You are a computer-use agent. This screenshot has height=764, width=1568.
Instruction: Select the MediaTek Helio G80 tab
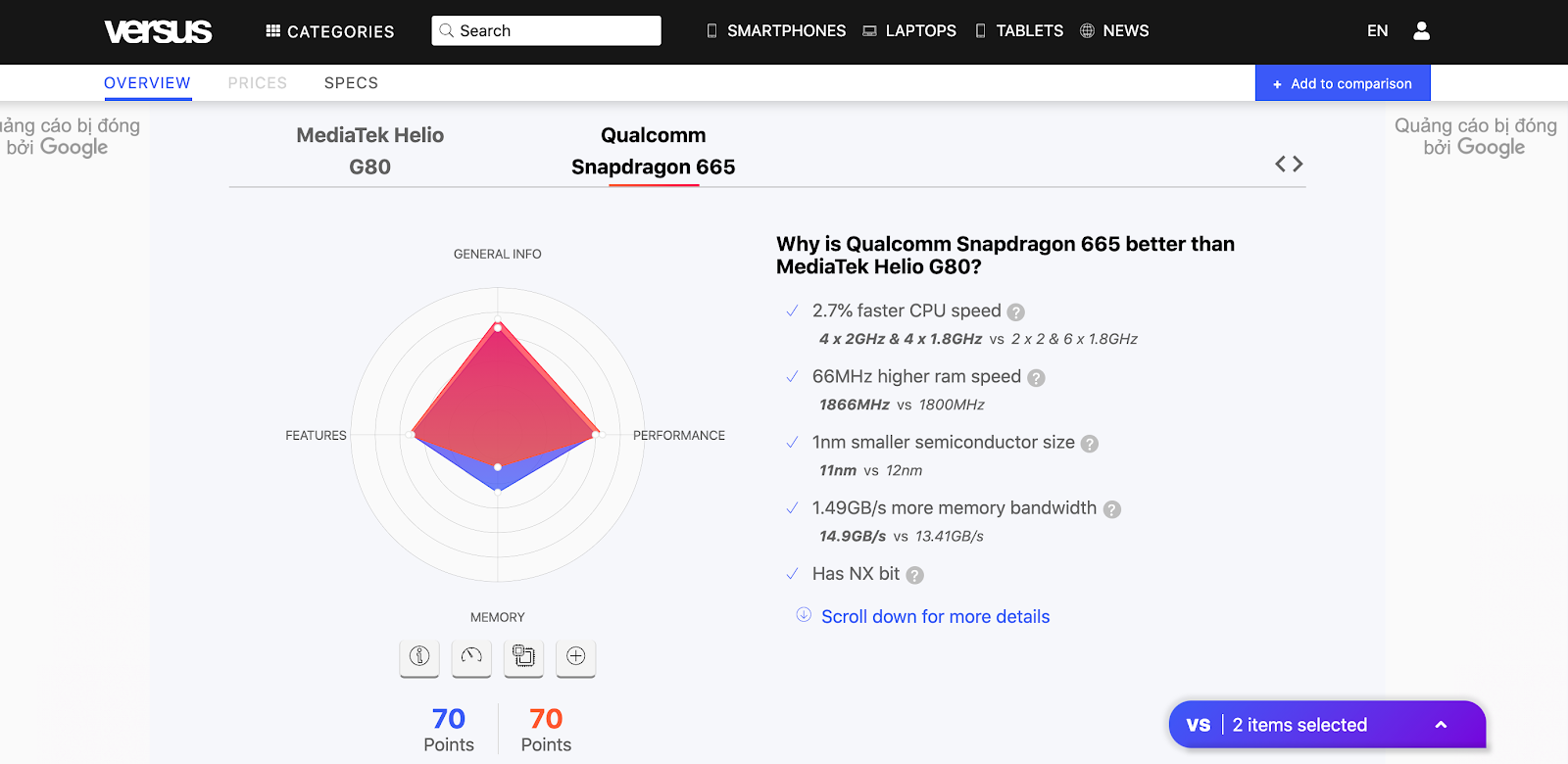click(370, 151)
